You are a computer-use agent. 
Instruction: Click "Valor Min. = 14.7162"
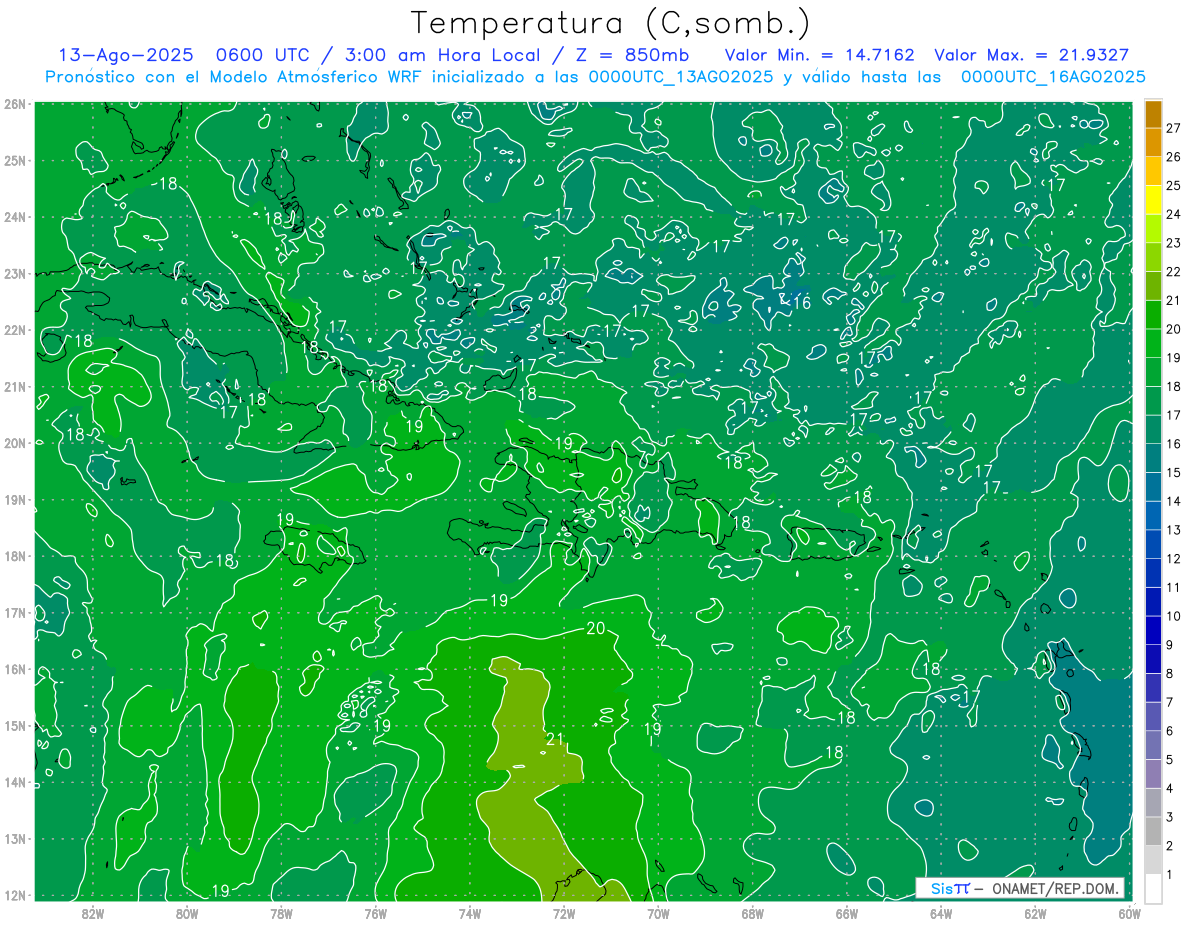[x=819, y=56]
